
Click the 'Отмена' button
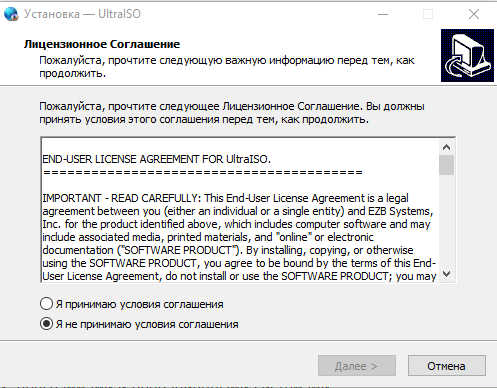447,366
